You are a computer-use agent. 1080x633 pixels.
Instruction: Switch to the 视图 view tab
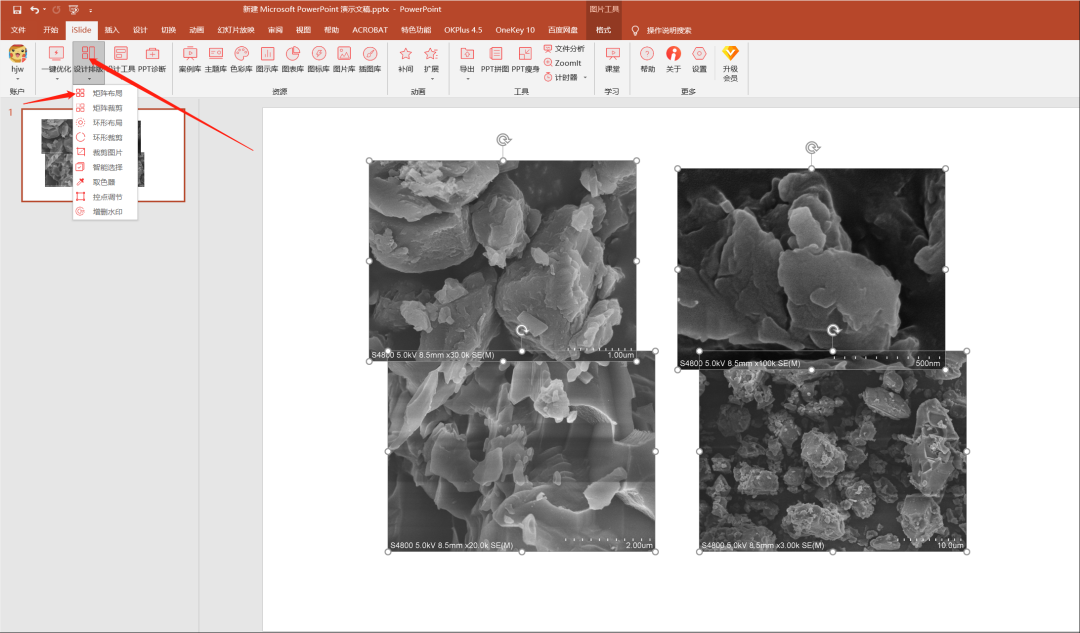pos(303,30)
